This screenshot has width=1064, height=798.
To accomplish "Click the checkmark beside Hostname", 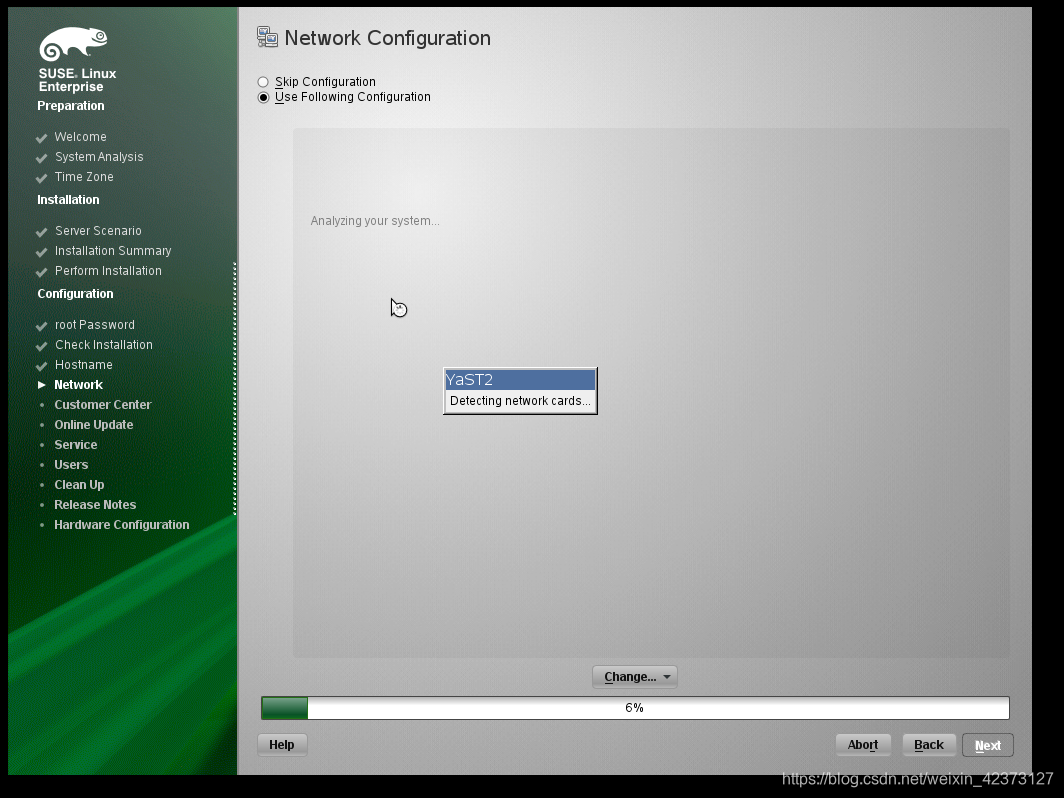I will click(41, 366).
